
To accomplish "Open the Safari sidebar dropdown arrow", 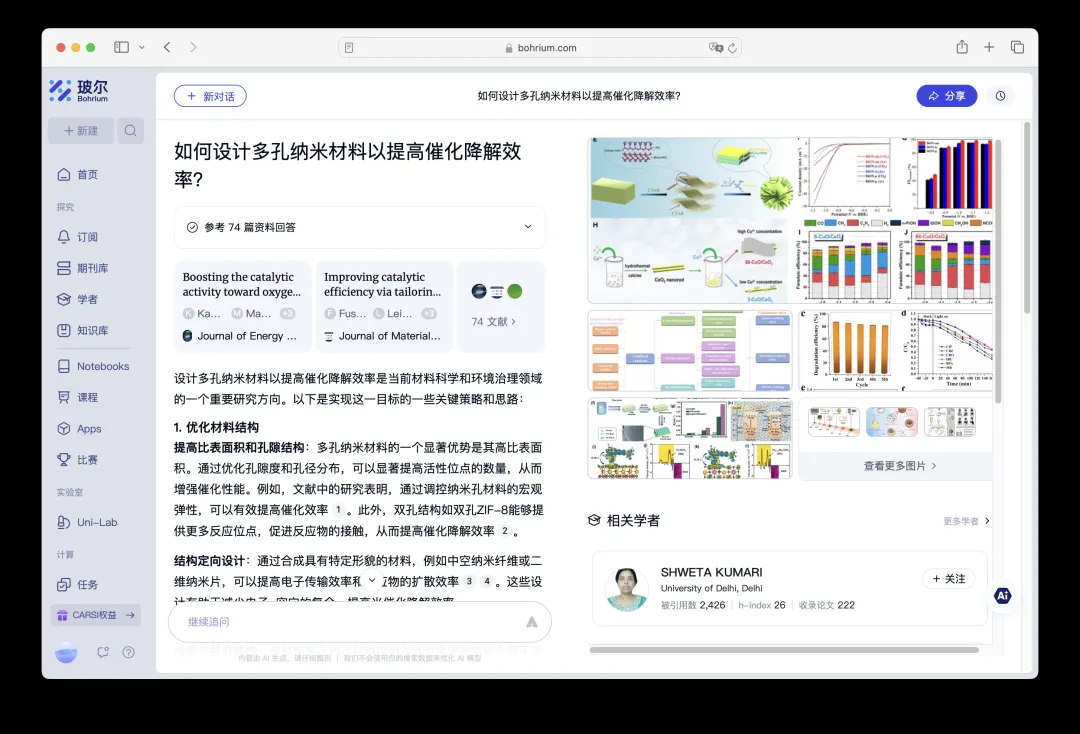I will [x=142, y=48].
